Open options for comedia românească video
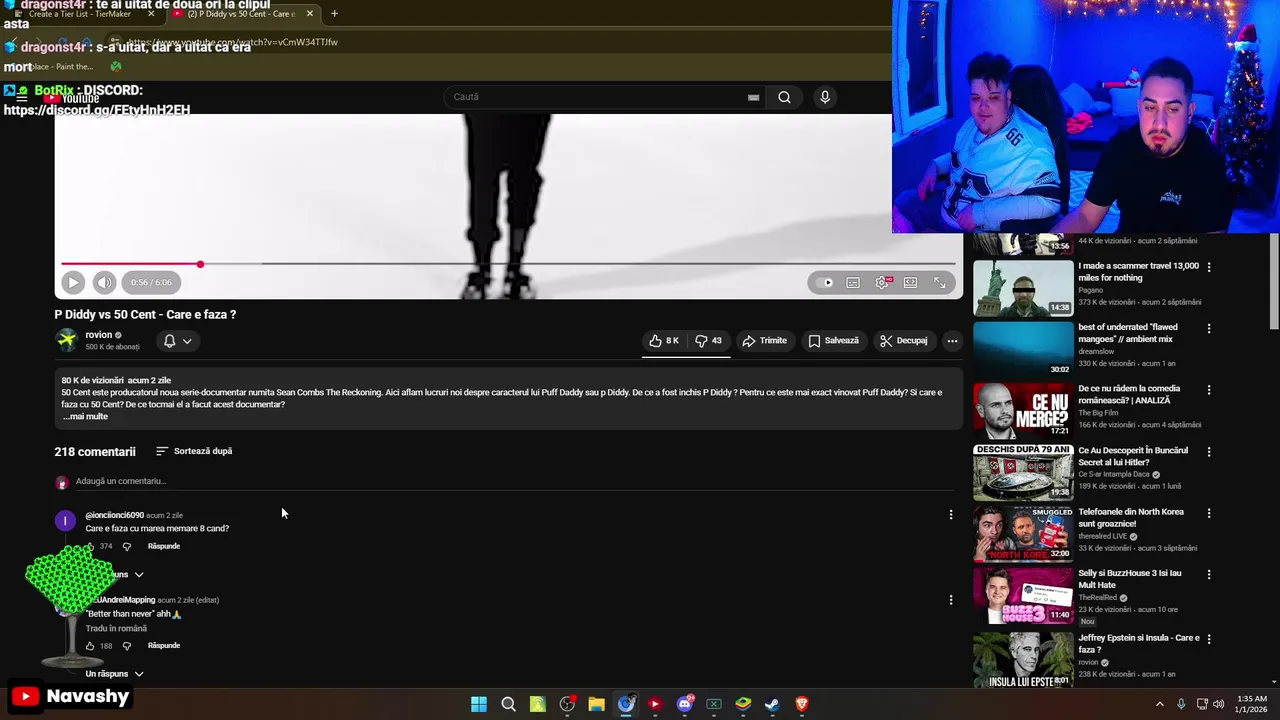The width and height of the screenshot is (1280, 720). (1209, 390)
